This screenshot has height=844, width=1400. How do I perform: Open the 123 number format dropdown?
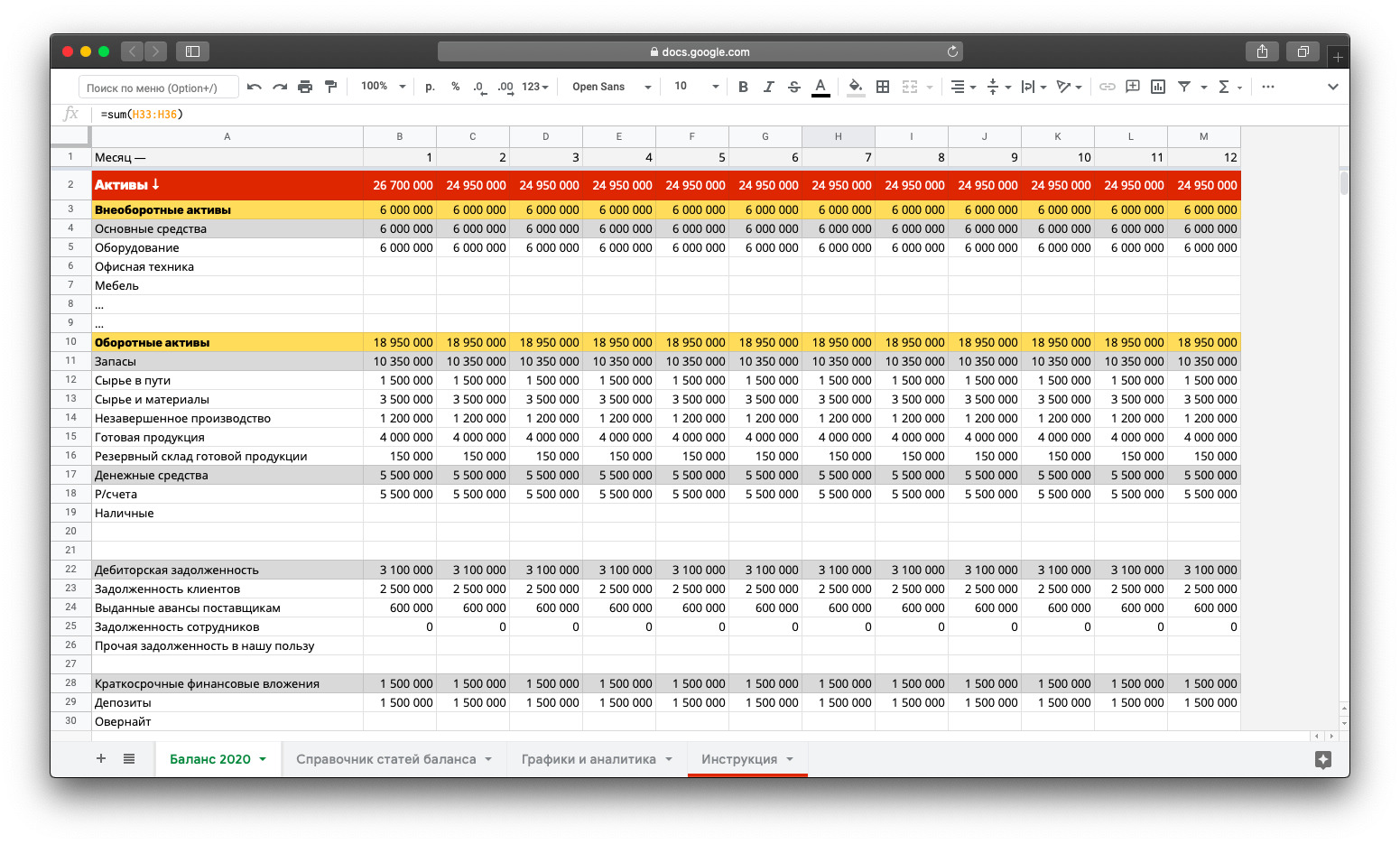tap(535, 87)
